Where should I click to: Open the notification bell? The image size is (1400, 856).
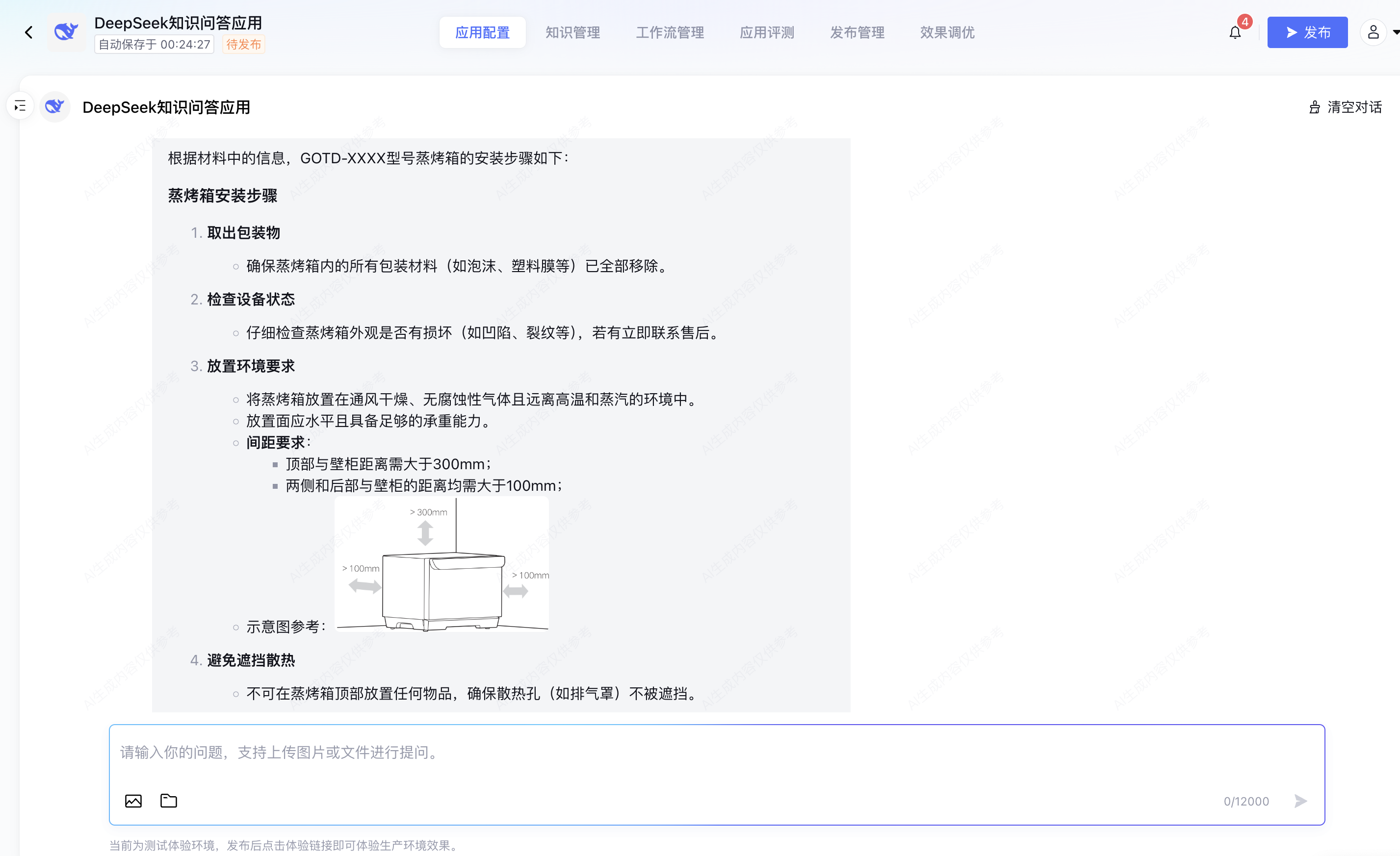tap(1235, 32)
